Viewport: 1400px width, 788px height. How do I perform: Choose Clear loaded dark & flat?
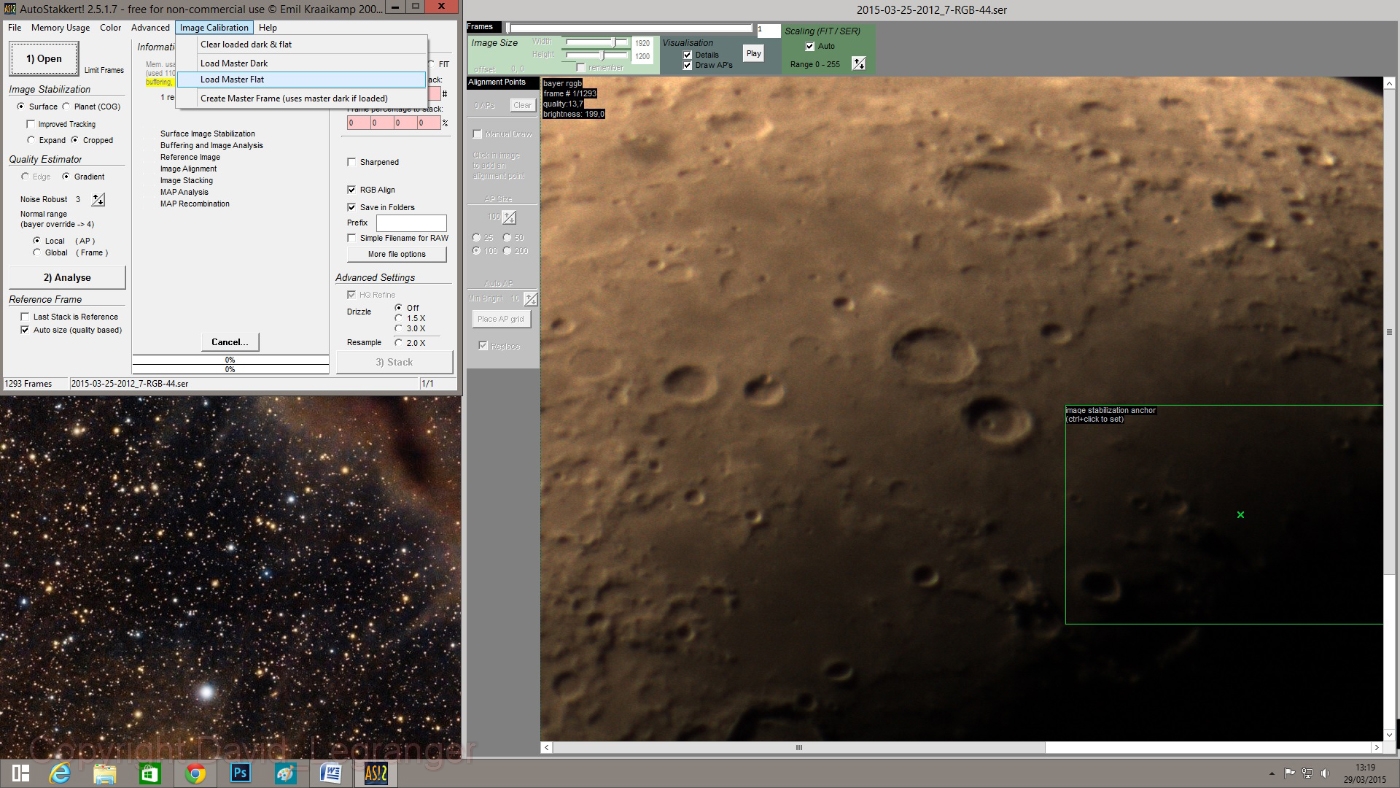pos(302,44)
